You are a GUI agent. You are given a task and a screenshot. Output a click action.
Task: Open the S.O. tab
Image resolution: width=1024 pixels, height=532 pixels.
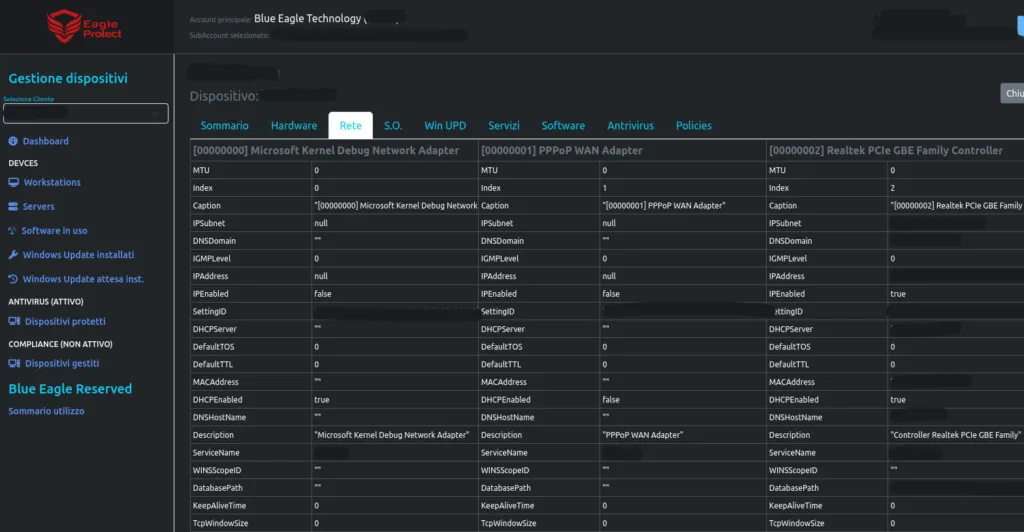tap(392, 125)
